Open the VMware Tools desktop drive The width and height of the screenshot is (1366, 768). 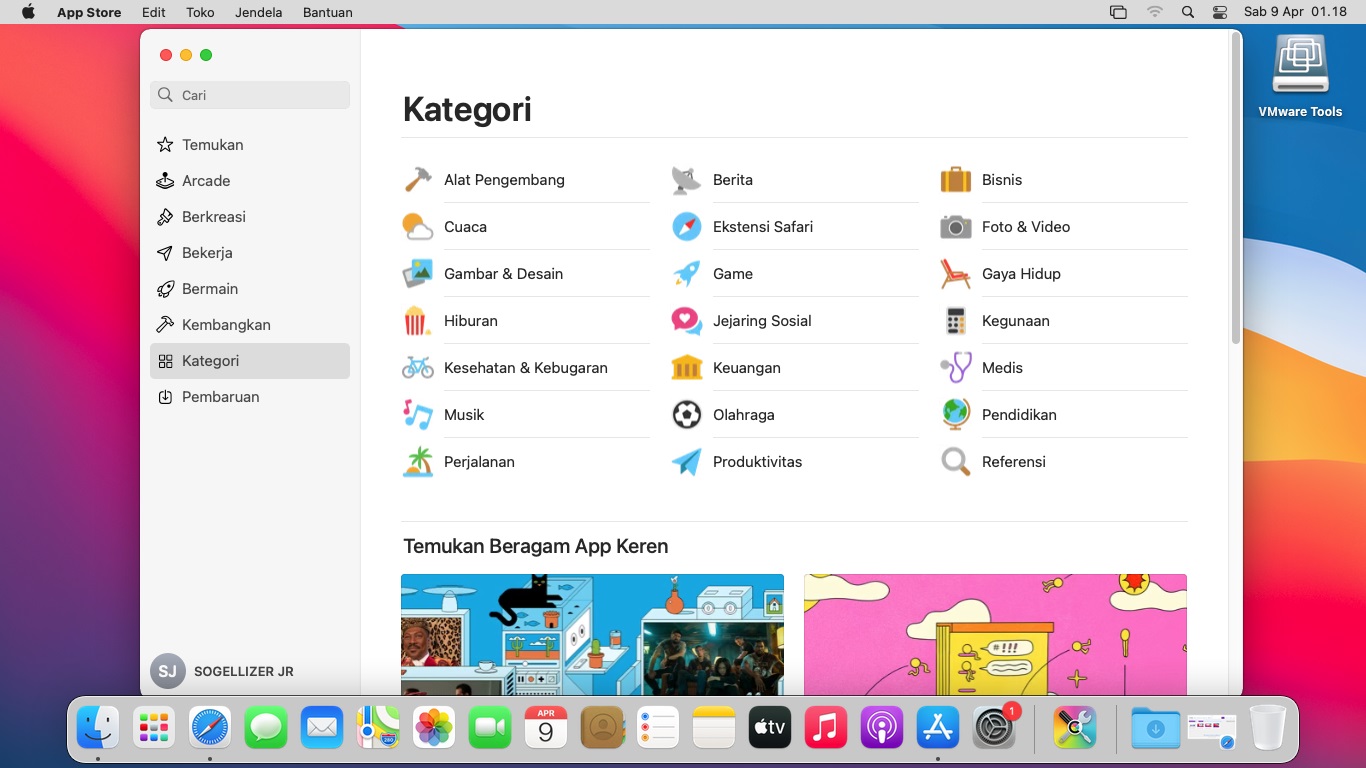pyautogui.click(x=1300, y=77)
